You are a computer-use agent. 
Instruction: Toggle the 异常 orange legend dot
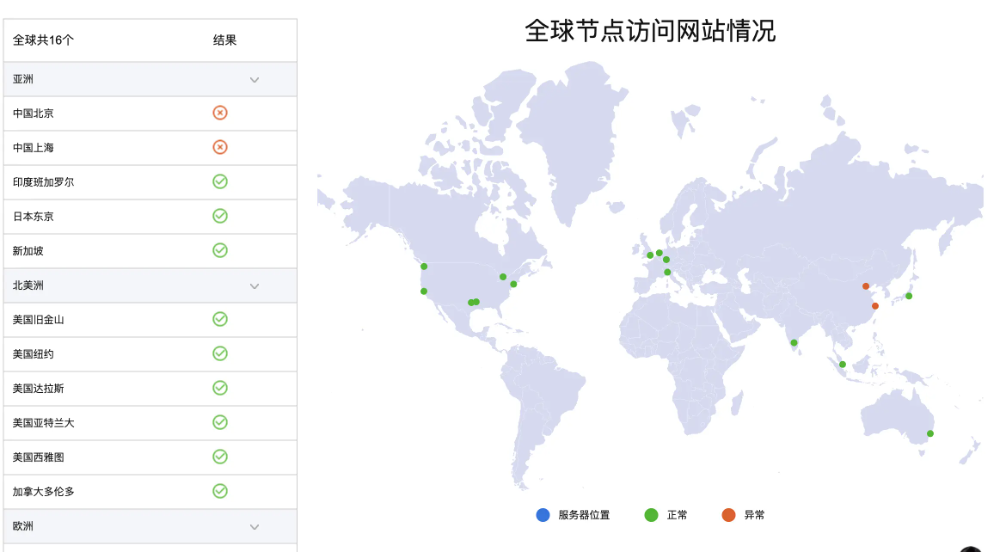[728, 515]
